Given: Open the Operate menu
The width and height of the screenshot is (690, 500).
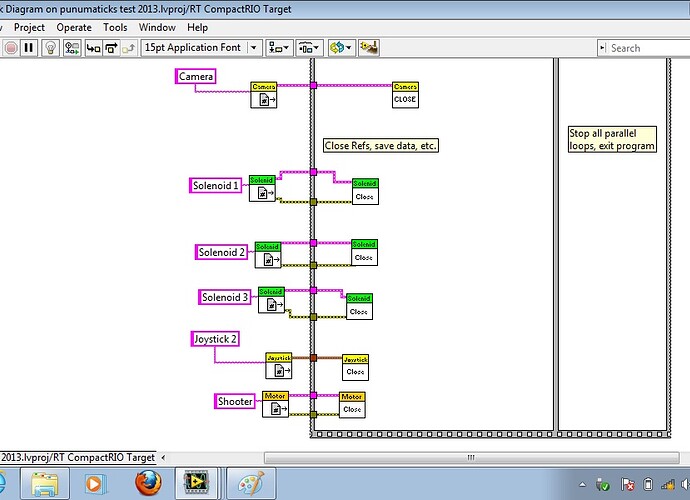Looking at the screenshot, I should point(74,27).
